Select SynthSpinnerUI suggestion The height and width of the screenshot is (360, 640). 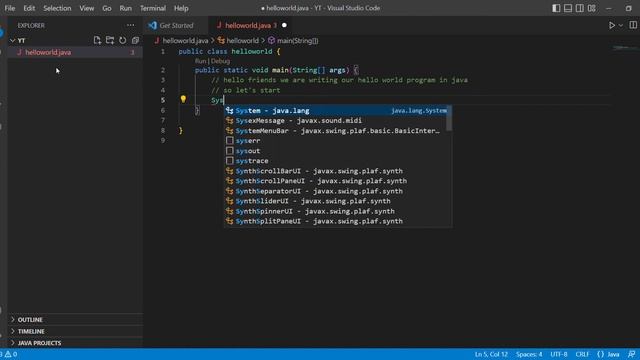click(x=336, y=211)
